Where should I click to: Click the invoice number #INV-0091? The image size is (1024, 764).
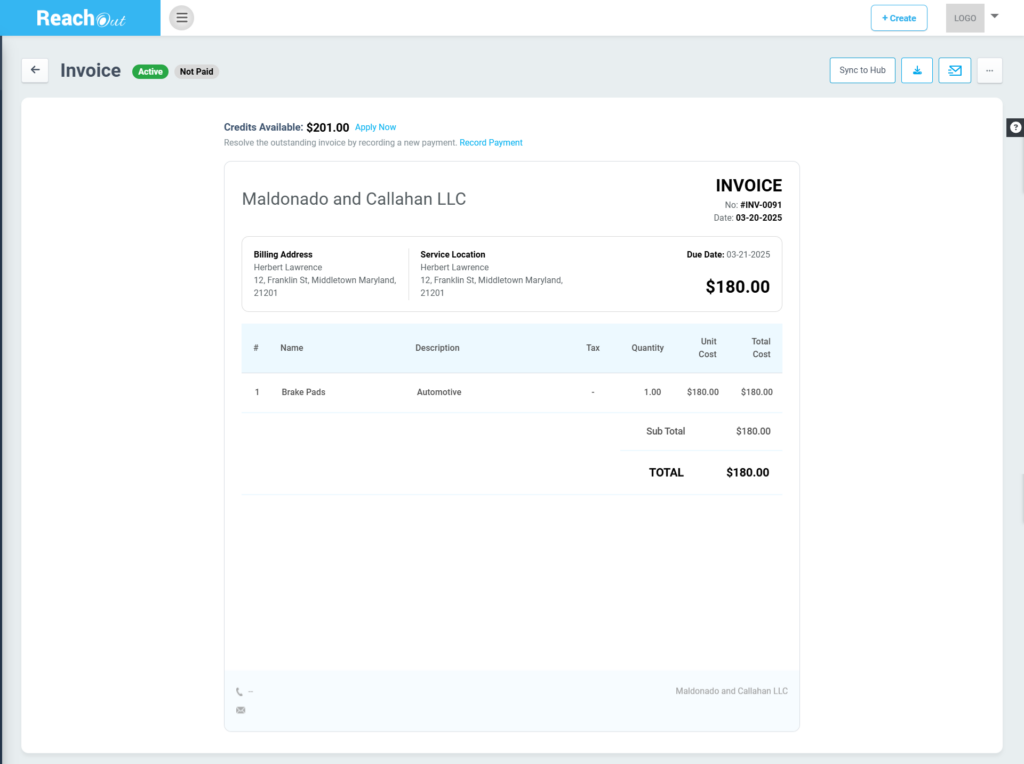click(x=761, y=205)
